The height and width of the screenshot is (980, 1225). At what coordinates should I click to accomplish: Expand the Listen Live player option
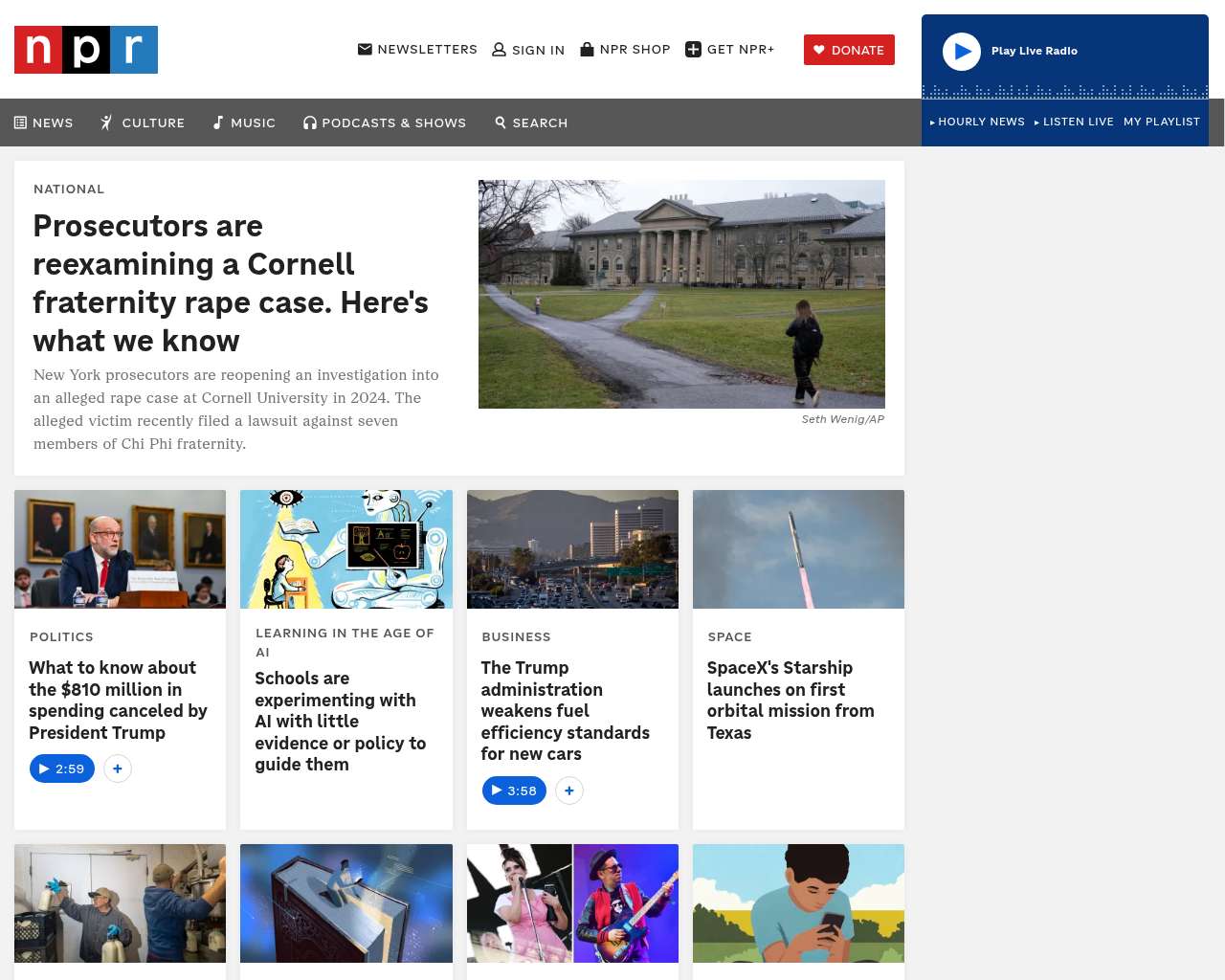point(1074,122)
